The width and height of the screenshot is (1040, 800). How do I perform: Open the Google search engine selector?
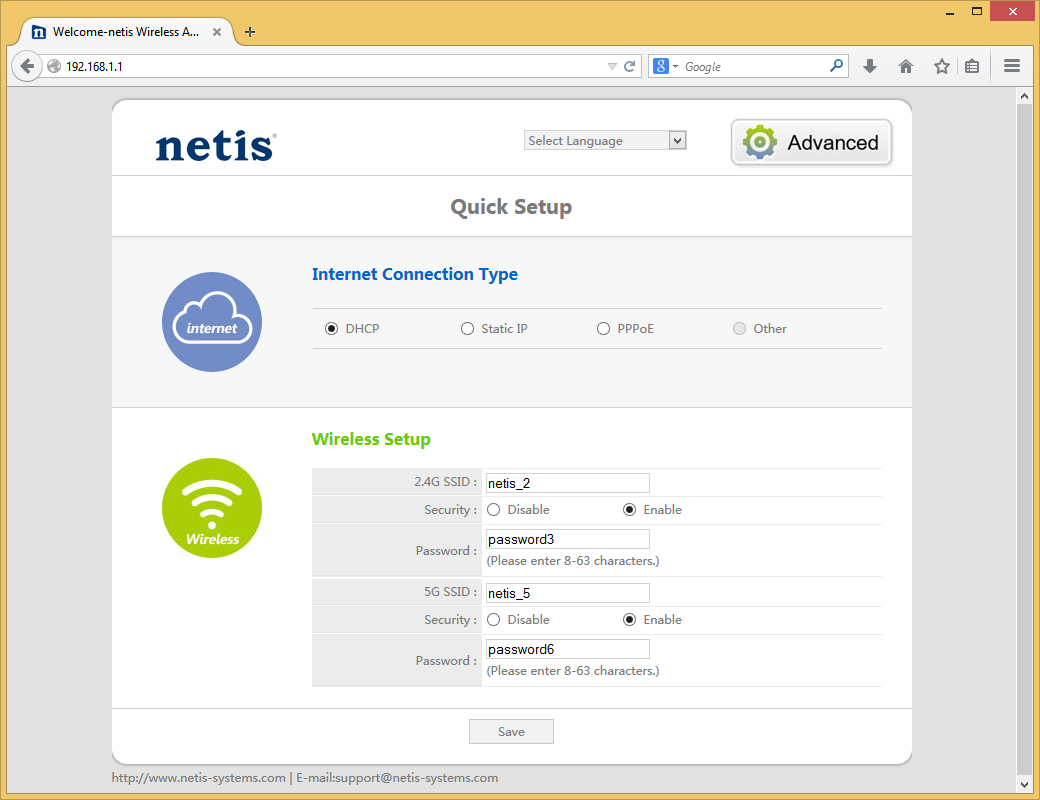[x=666, y=66]
